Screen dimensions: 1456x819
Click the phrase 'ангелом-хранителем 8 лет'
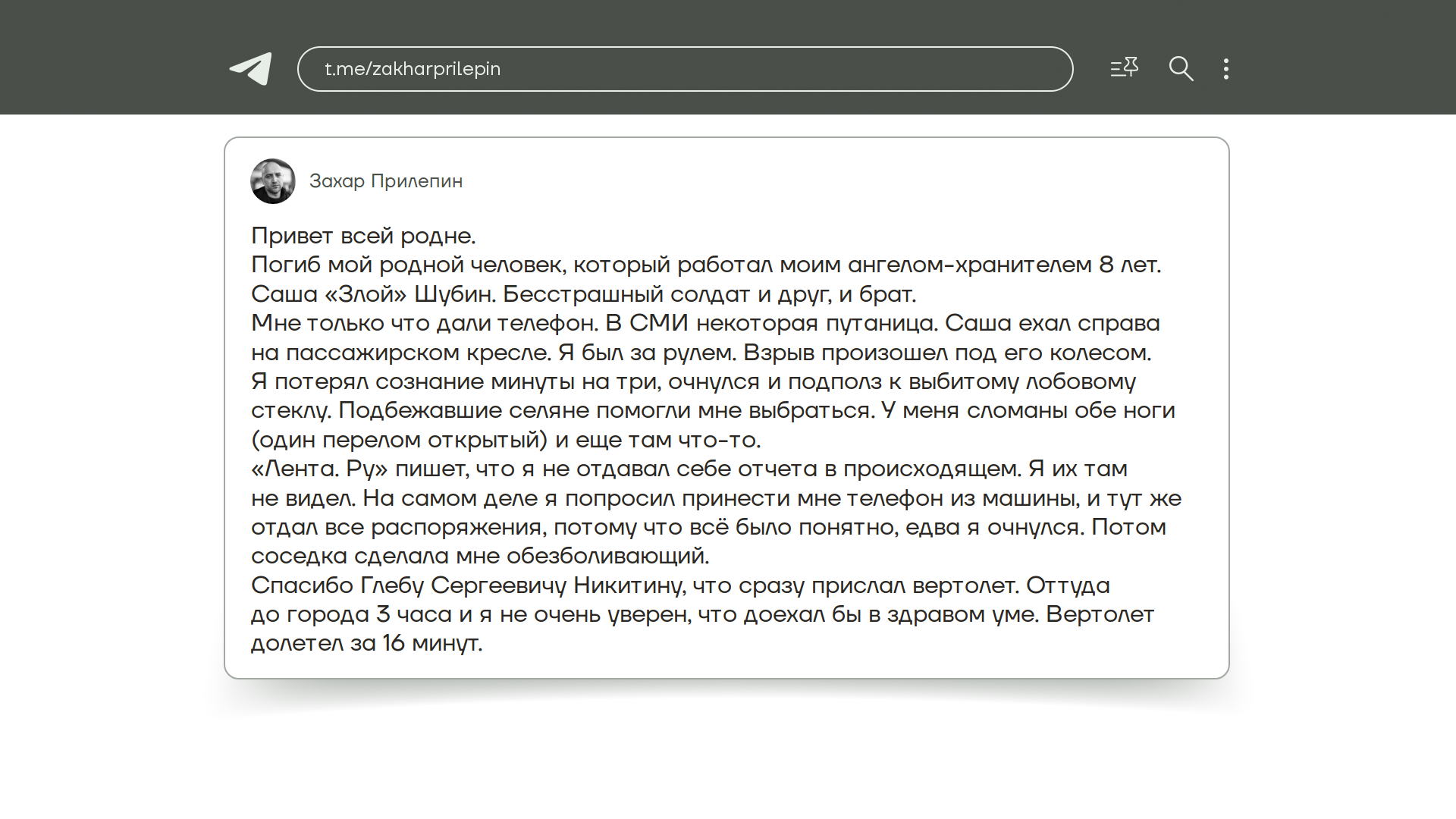pos(1003,265)
